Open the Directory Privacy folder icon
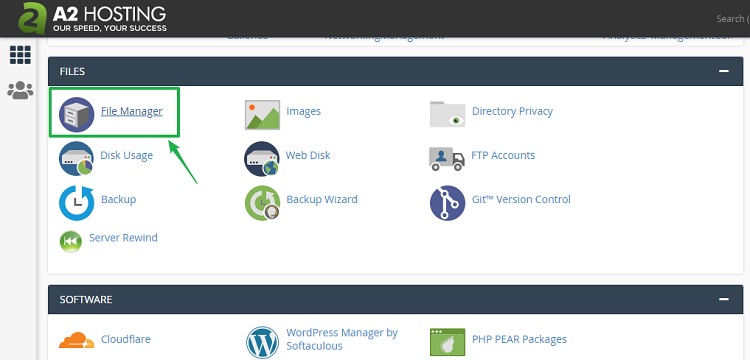The height and width of the screenshot is (360, 750). 447,114
